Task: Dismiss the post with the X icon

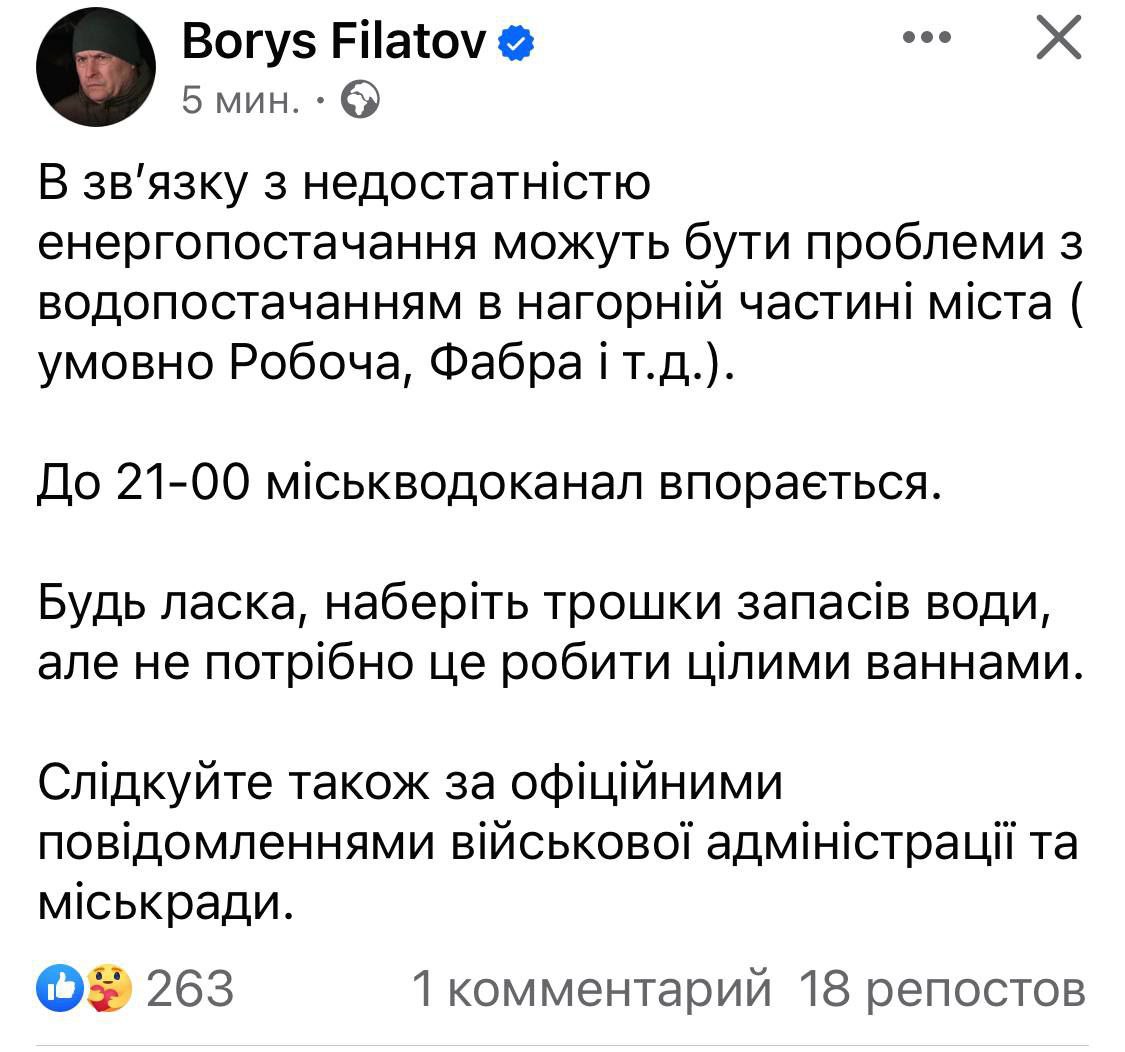Action: (1057, 39)
